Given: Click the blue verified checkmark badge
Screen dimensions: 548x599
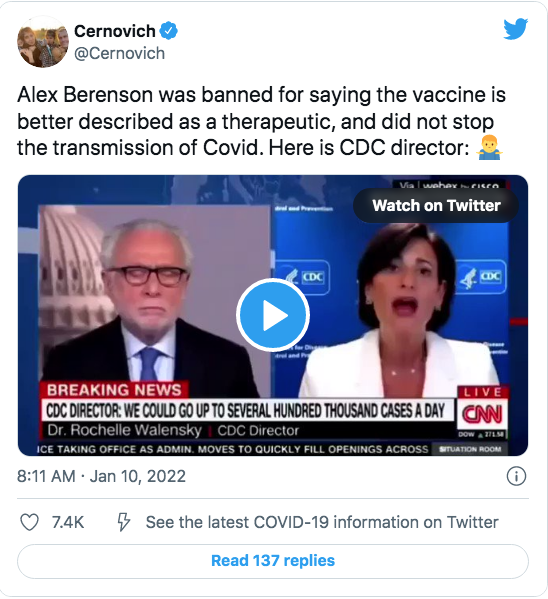Looking at the screenshot, I should pyautogui.click(x=169, y=31).
